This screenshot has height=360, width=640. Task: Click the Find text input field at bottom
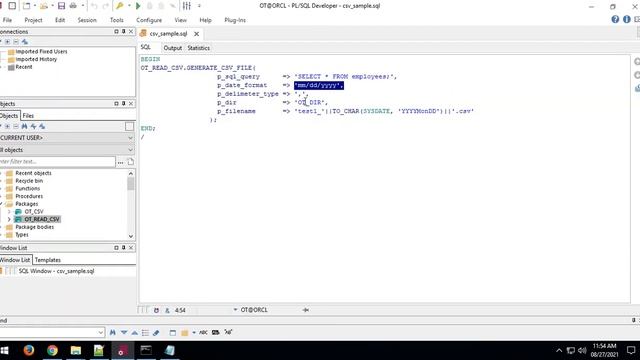pos(49,333)
